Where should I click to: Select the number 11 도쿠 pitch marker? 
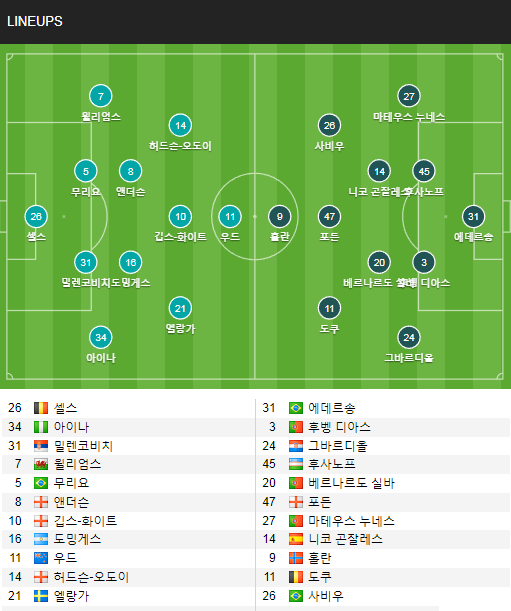[x=329, y=308]
